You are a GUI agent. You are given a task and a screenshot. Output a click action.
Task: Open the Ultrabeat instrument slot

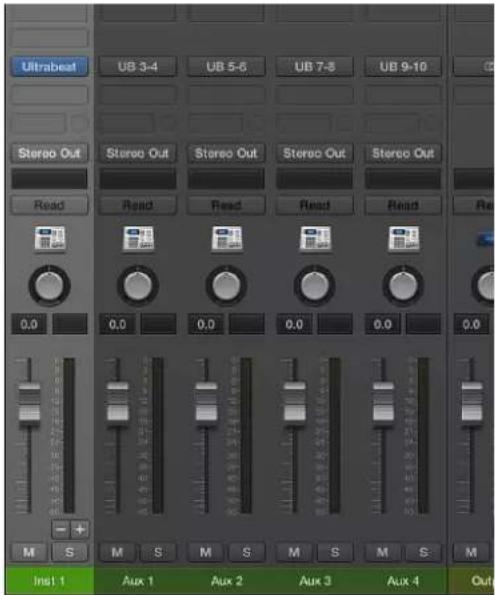point(49,67)
